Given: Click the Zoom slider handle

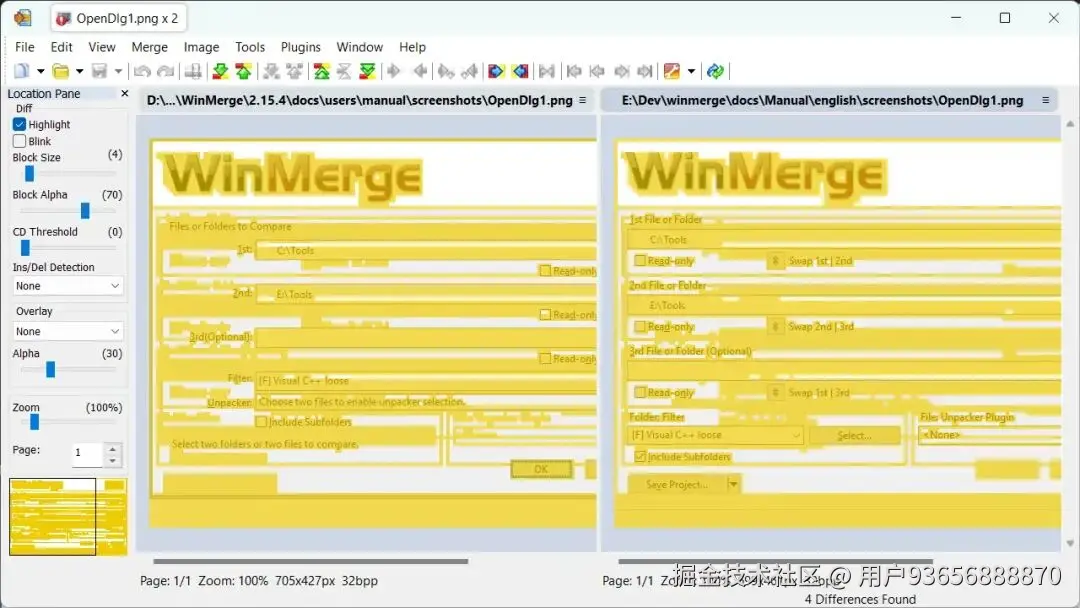Looking at the screenshot, I should tap(34, 422).
